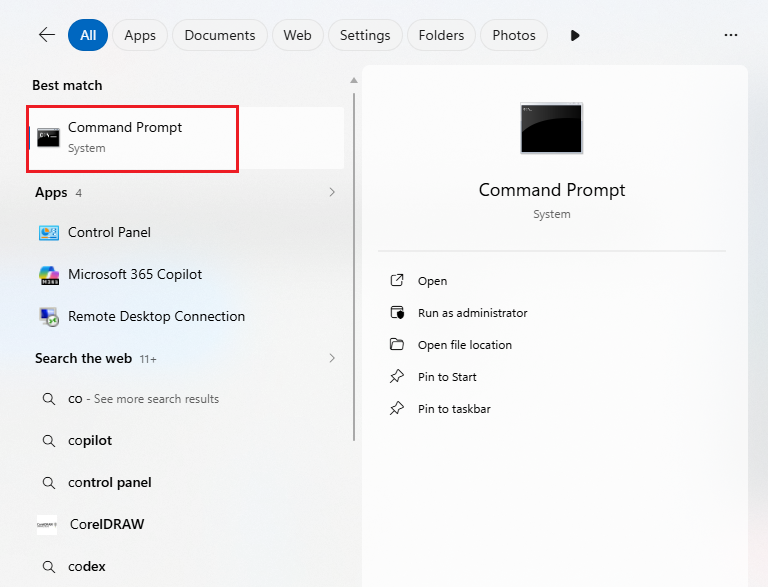Switch to the Photos filter tab
The width and height of the screenshot is (768, 587).
point(514,35)
